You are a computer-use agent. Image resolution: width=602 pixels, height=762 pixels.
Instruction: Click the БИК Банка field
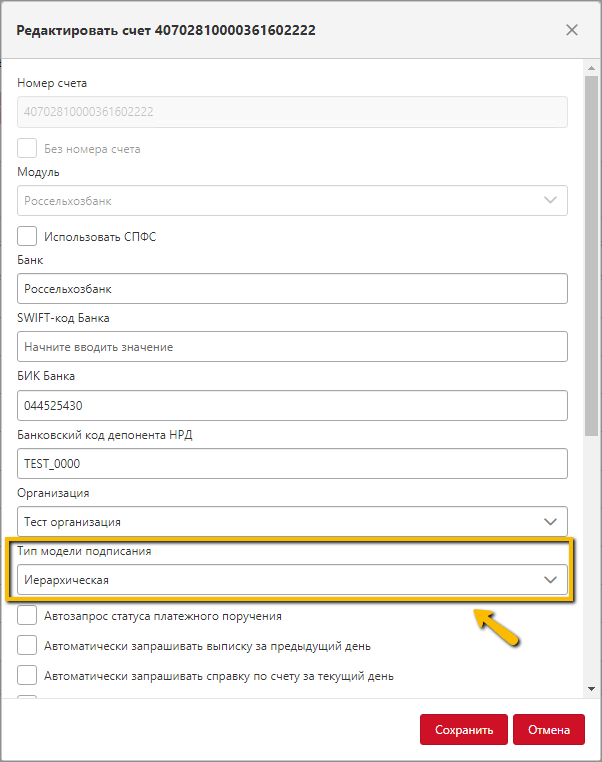292,405
